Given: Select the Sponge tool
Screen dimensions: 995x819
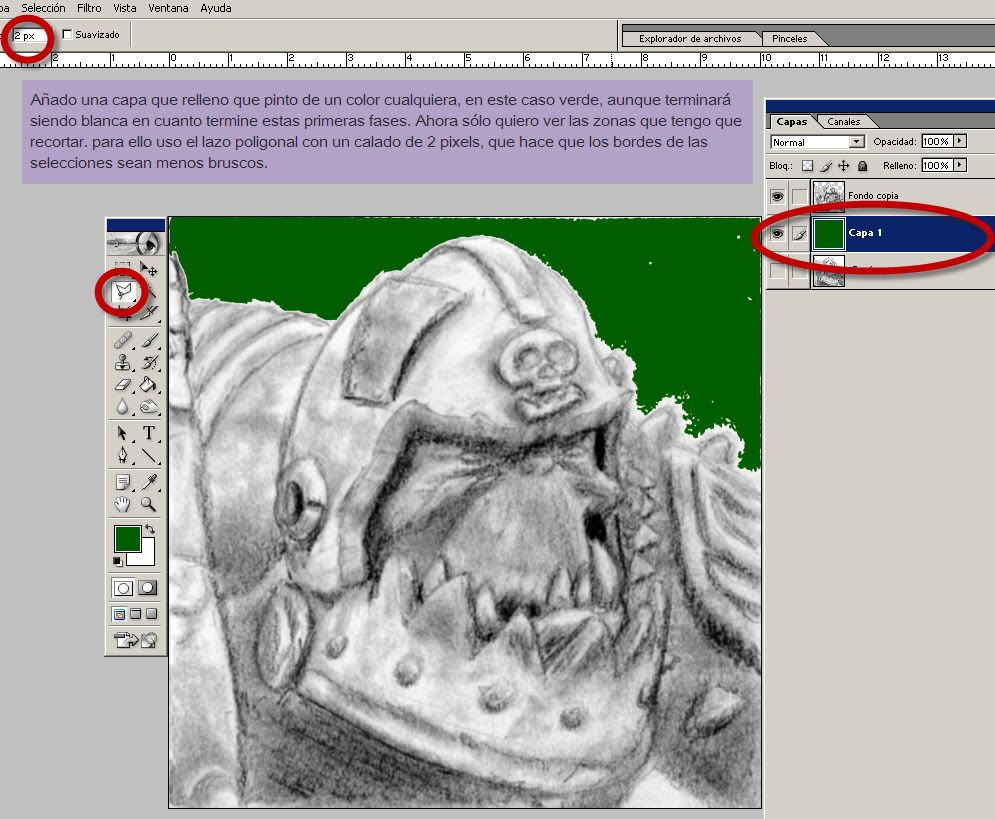Looking at the screenshot, I should [x=149, y=406].
